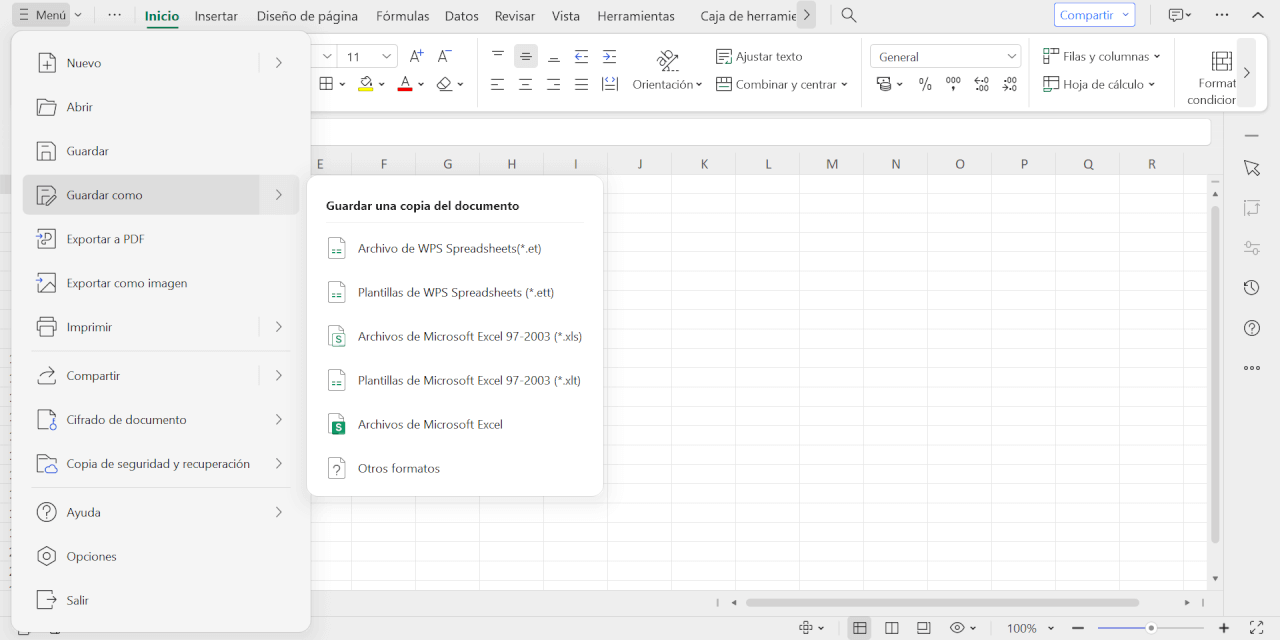Image resolution: width=1280 pixels, height=640 pixels.
Task: Toggle middle vertical alignment
Action: pyautogui.click(x=525, y=56)
